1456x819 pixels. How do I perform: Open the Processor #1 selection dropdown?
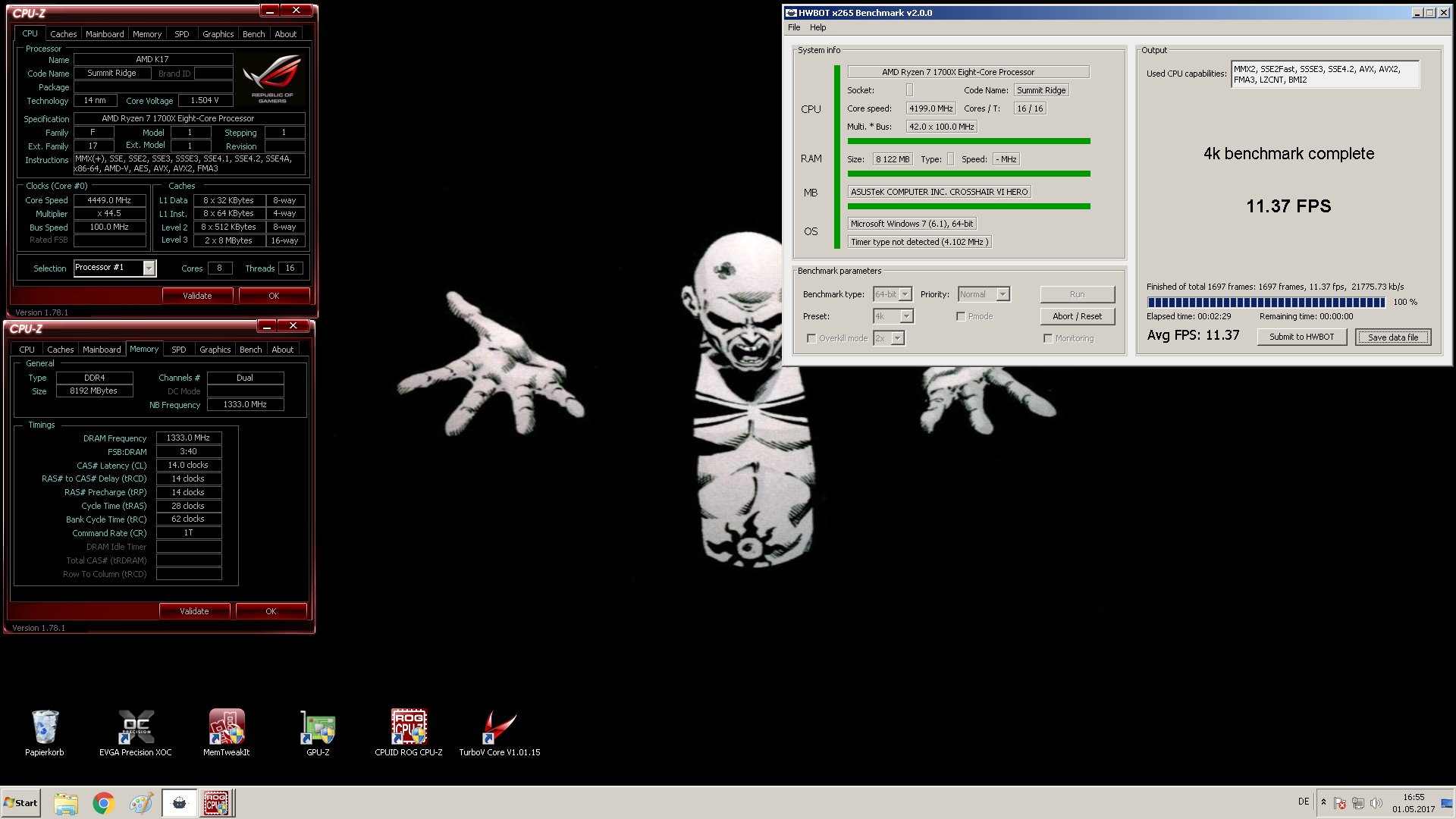[115, 268]
